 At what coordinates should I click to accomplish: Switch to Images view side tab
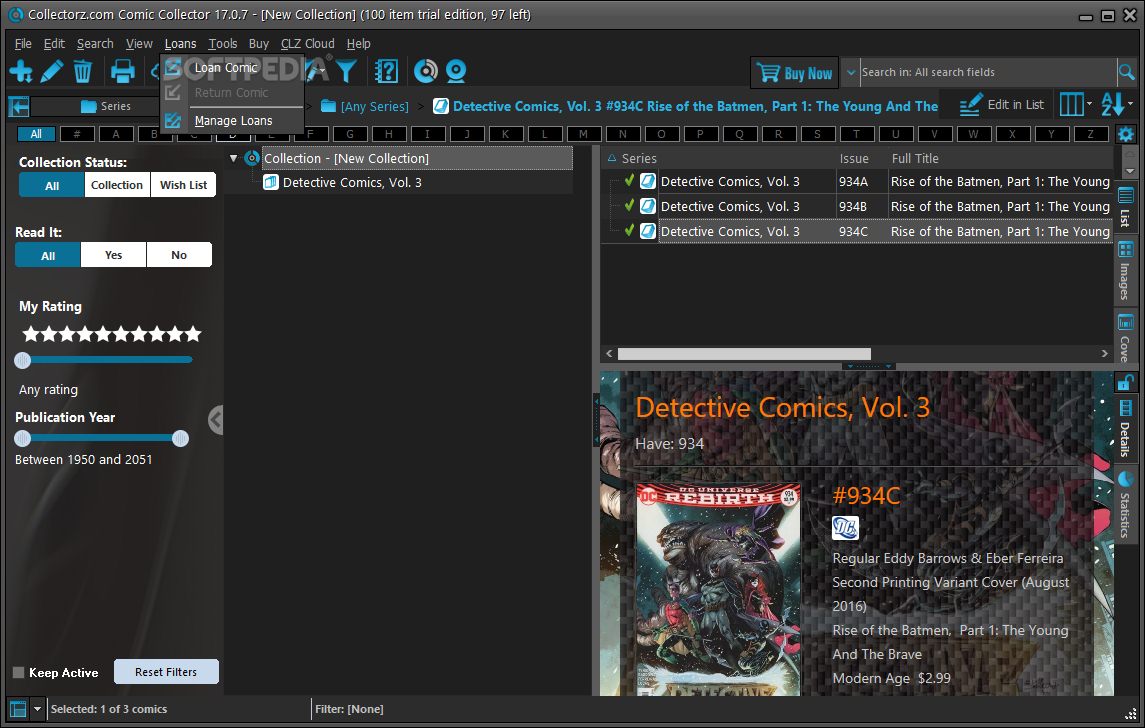tap(1125, 270)
